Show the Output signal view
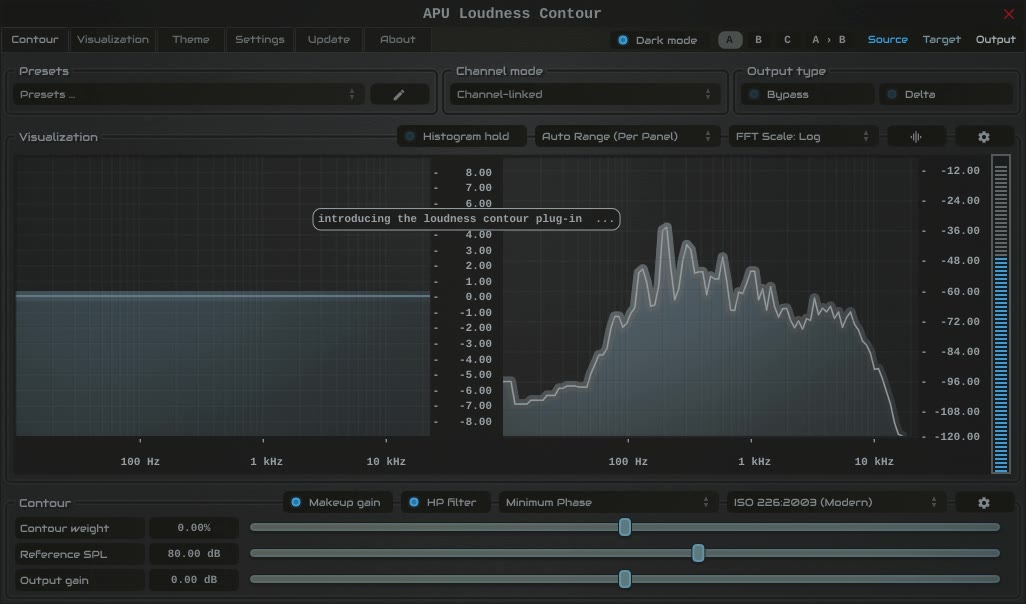1026x604 pixels. (x=995, y=40)
